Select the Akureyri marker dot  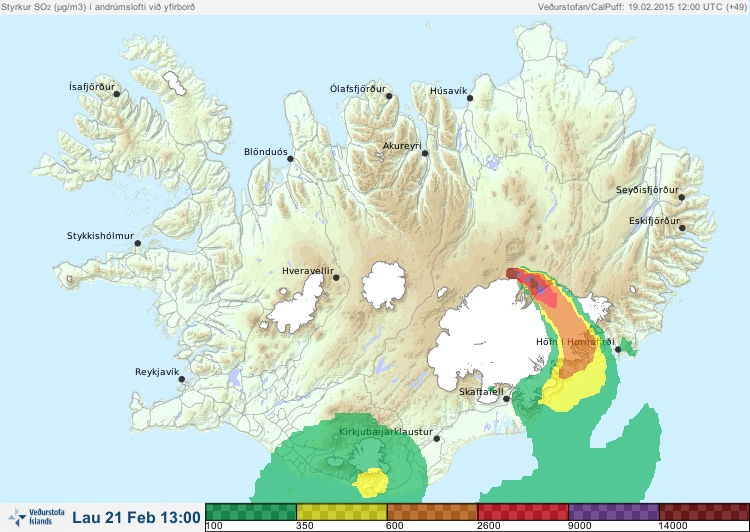point(425,153)
